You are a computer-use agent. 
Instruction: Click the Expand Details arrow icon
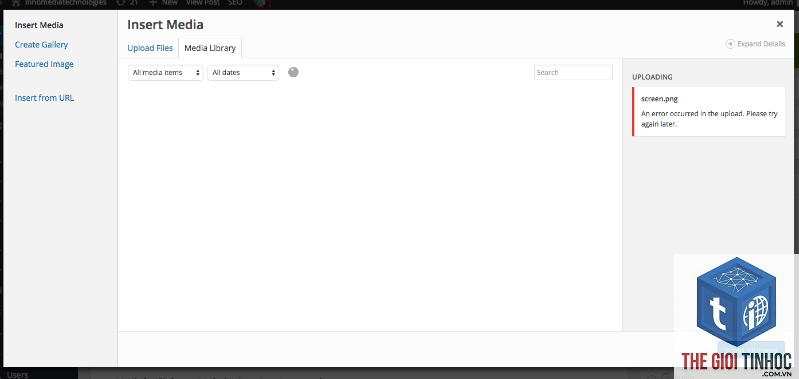[730, 44]
